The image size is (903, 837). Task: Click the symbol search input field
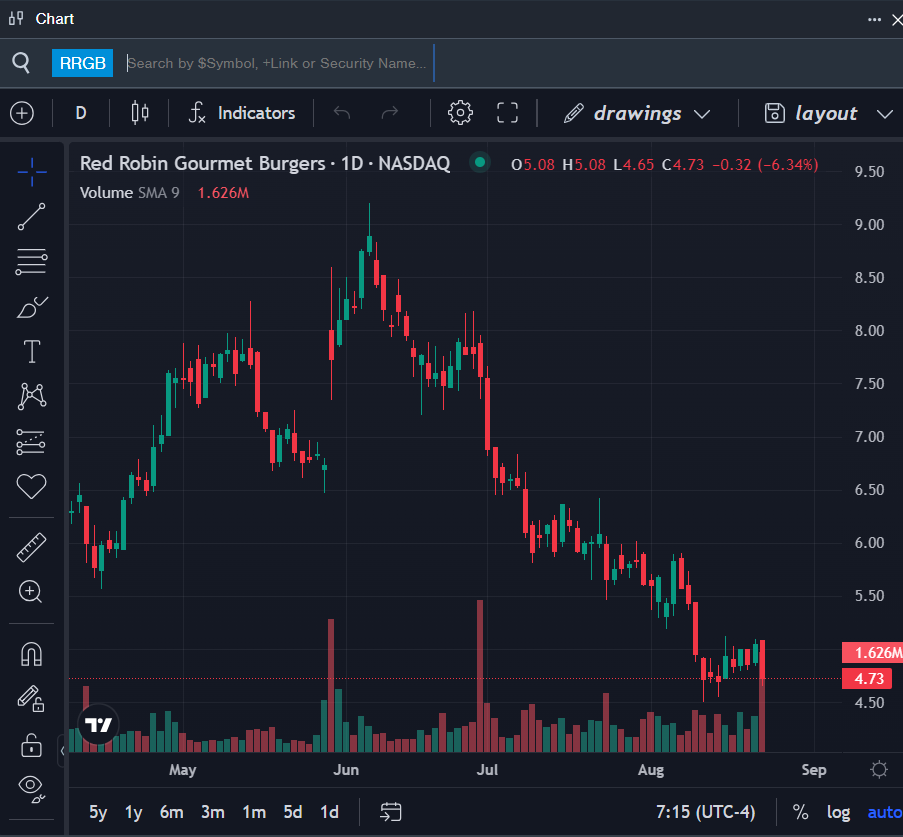click(278, 63)
